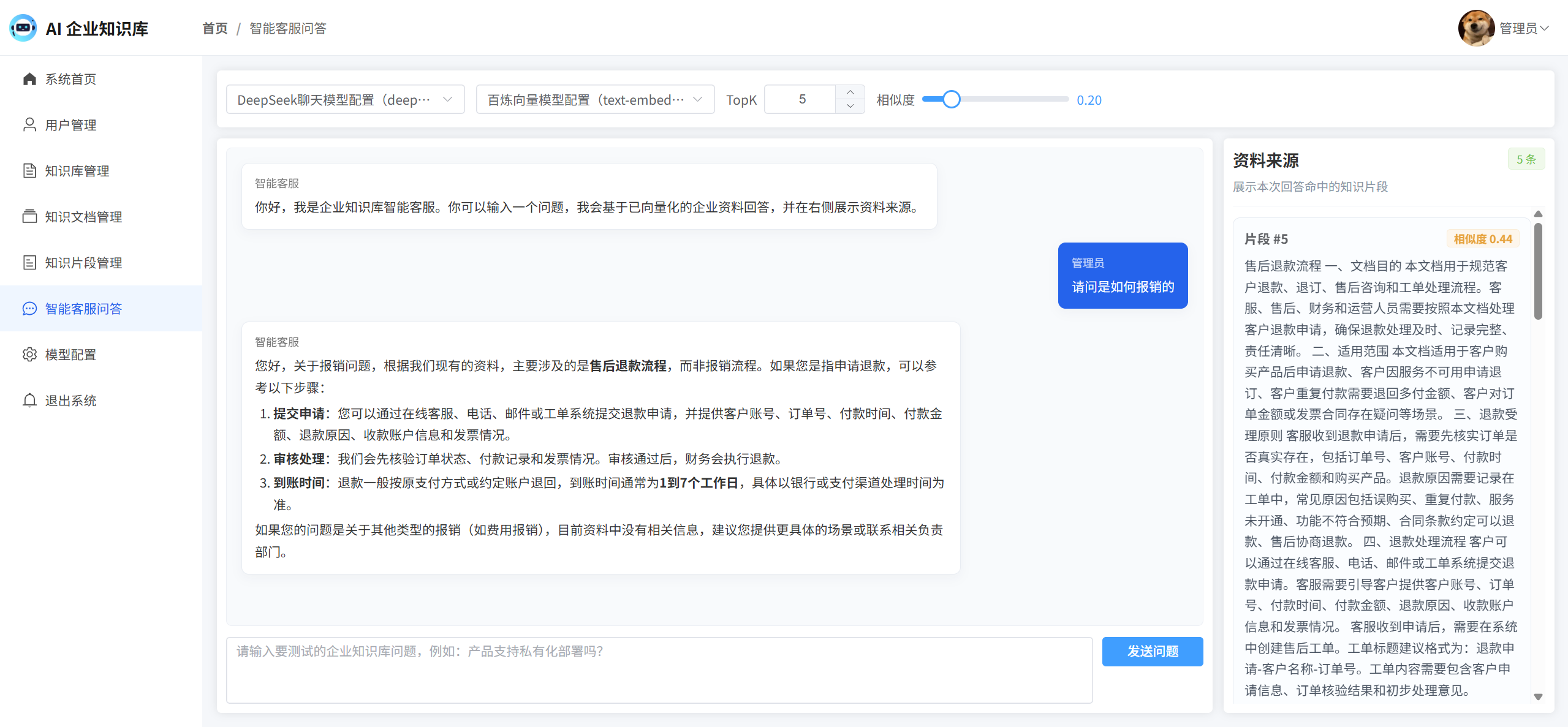
Task: Open 系统首页 menu item
Action: coord(101,79)
